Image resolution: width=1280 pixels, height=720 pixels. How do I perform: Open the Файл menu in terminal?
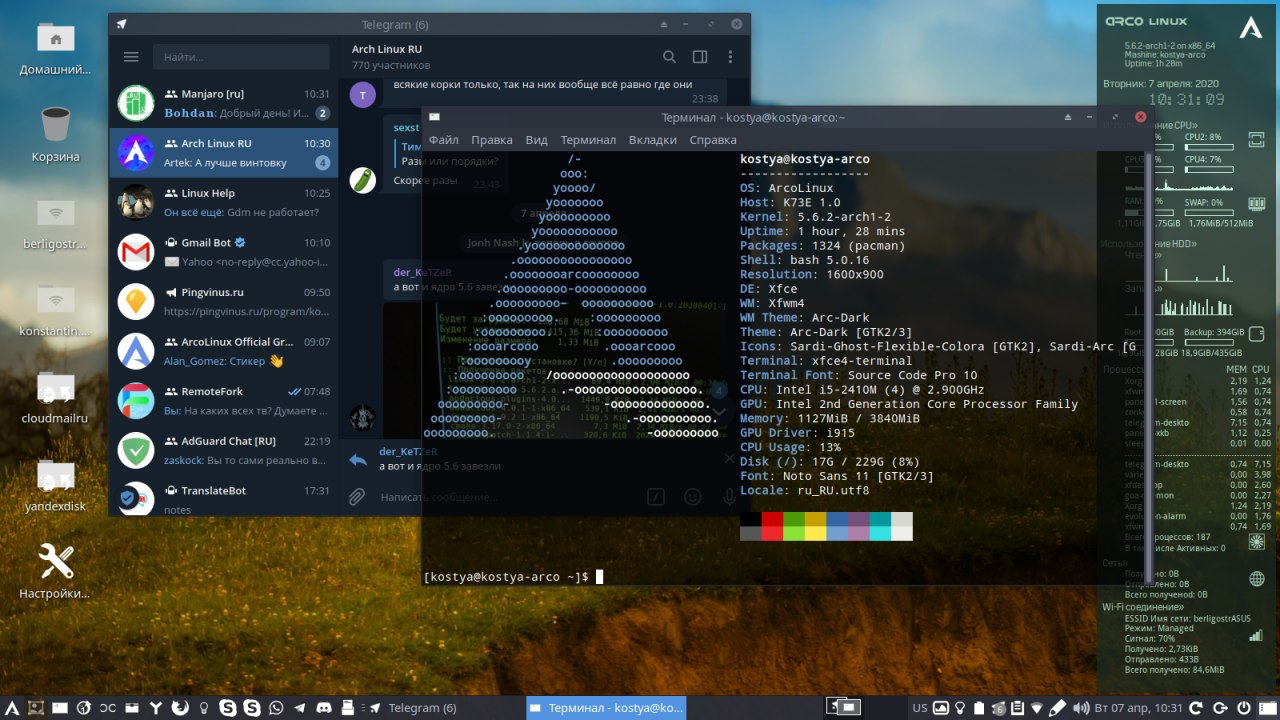(x=443, y=140)
